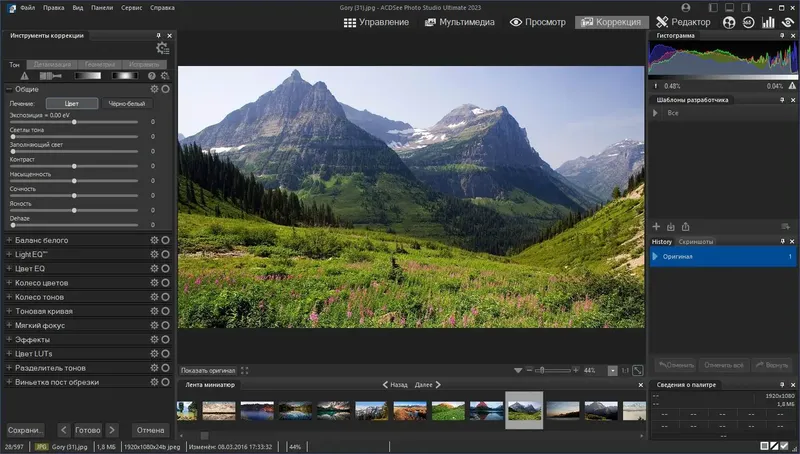Switch to Управление mode
This screenshot has height=454, width=800.
pos(377,22)
